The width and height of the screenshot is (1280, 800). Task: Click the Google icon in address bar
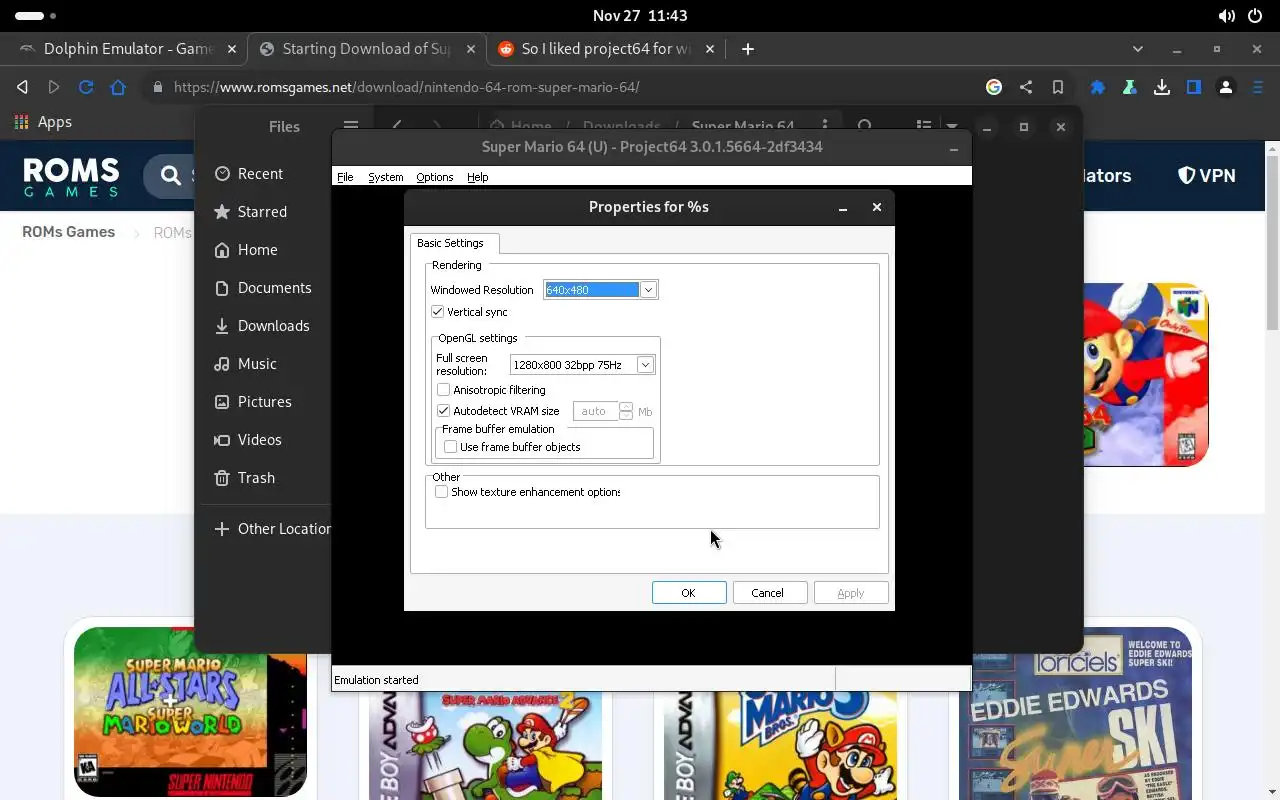[x=994, y=87]
